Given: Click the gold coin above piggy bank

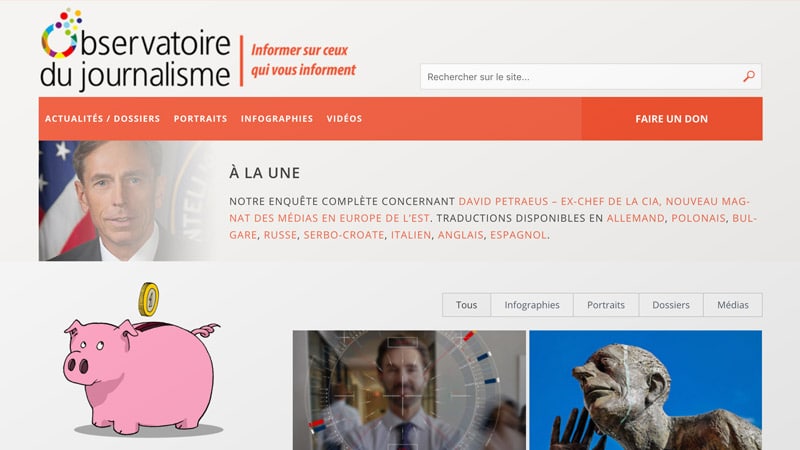Looking at the screenshot, I should 148,299.
